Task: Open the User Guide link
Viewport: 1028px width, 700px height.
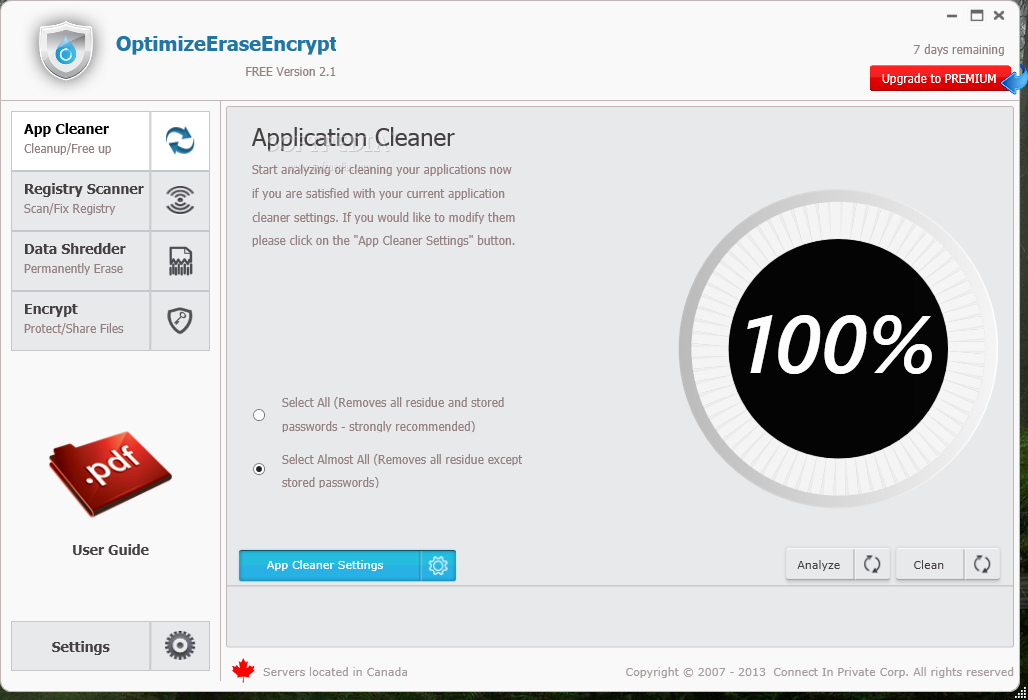Action: 110,550
